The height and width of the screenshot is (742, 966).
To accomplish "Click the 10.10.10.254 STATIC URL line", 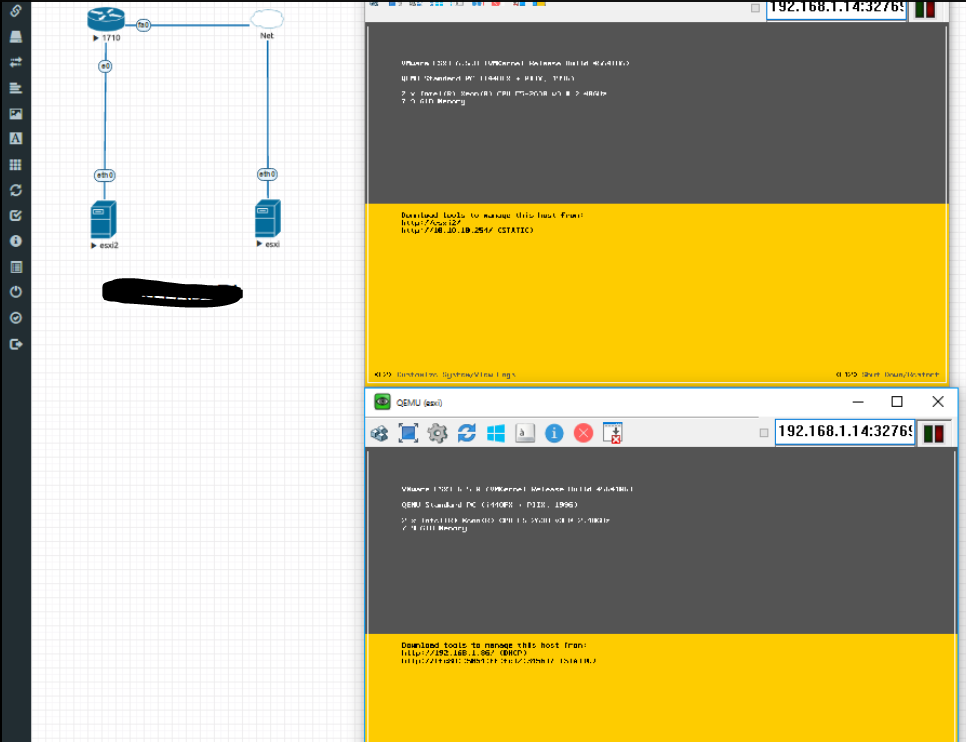I will coord(468,230).
